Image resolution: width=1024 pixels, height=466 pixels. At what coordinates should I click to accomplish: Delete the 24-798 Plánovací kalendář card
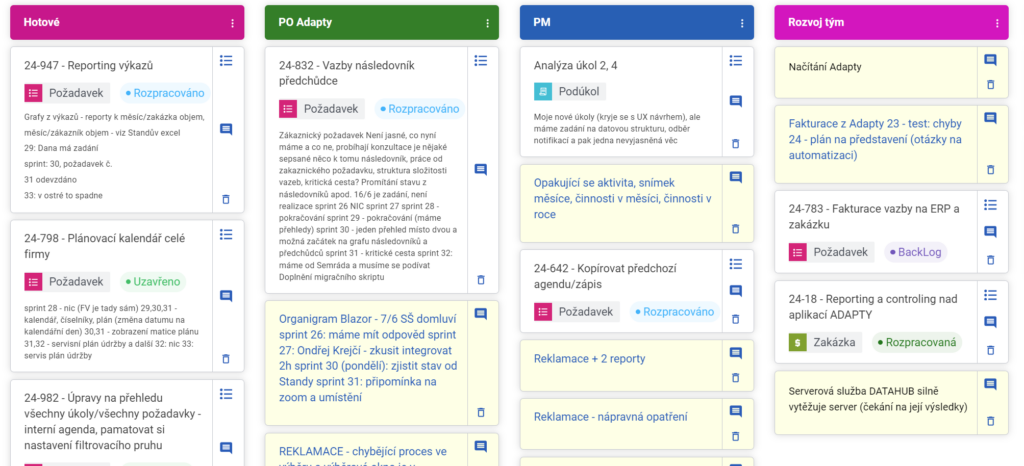pyautogui.click(x=226, y=359)
